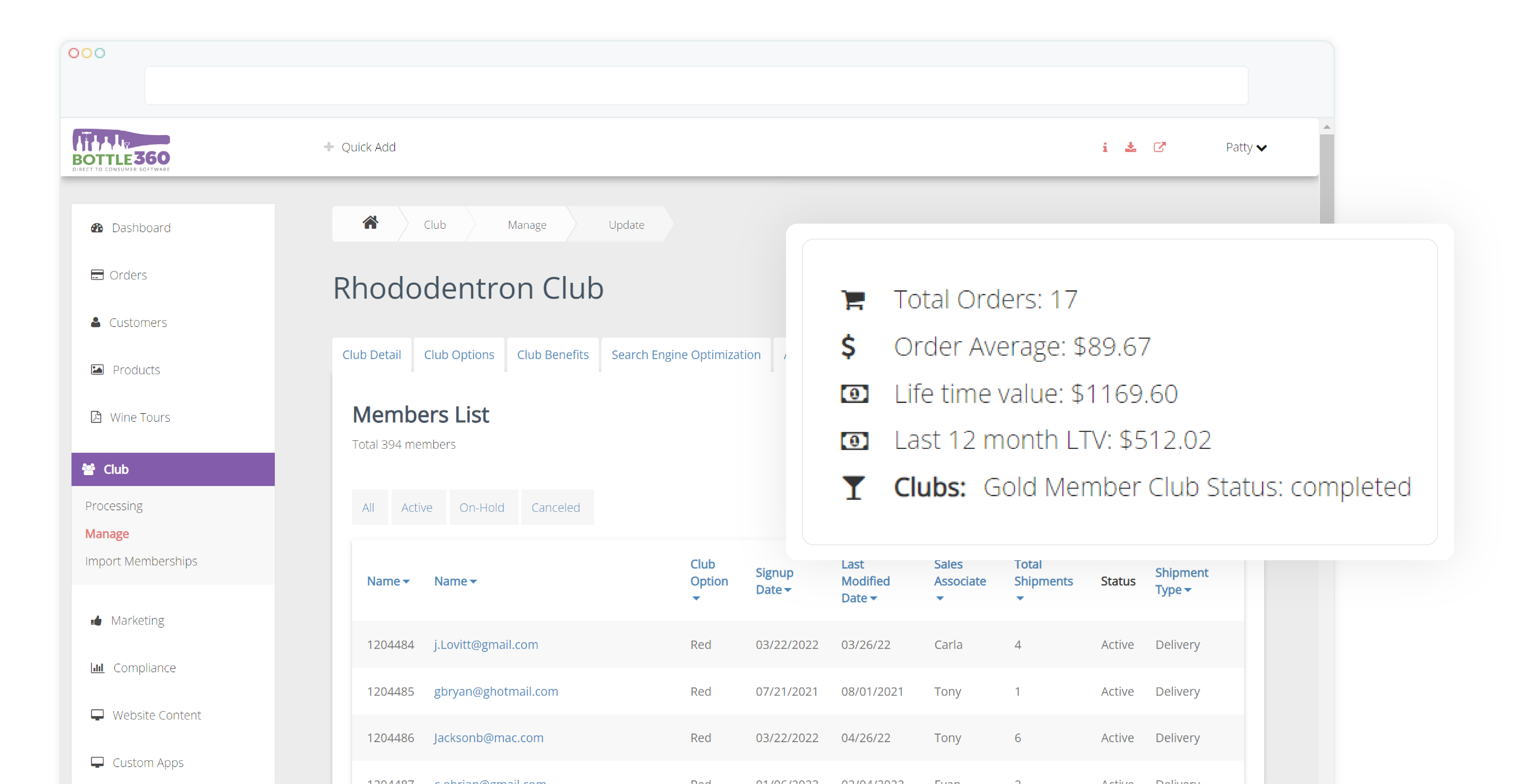
Task: Open member j.Lovitt@gmail.com
Action: tap(486, 644)
